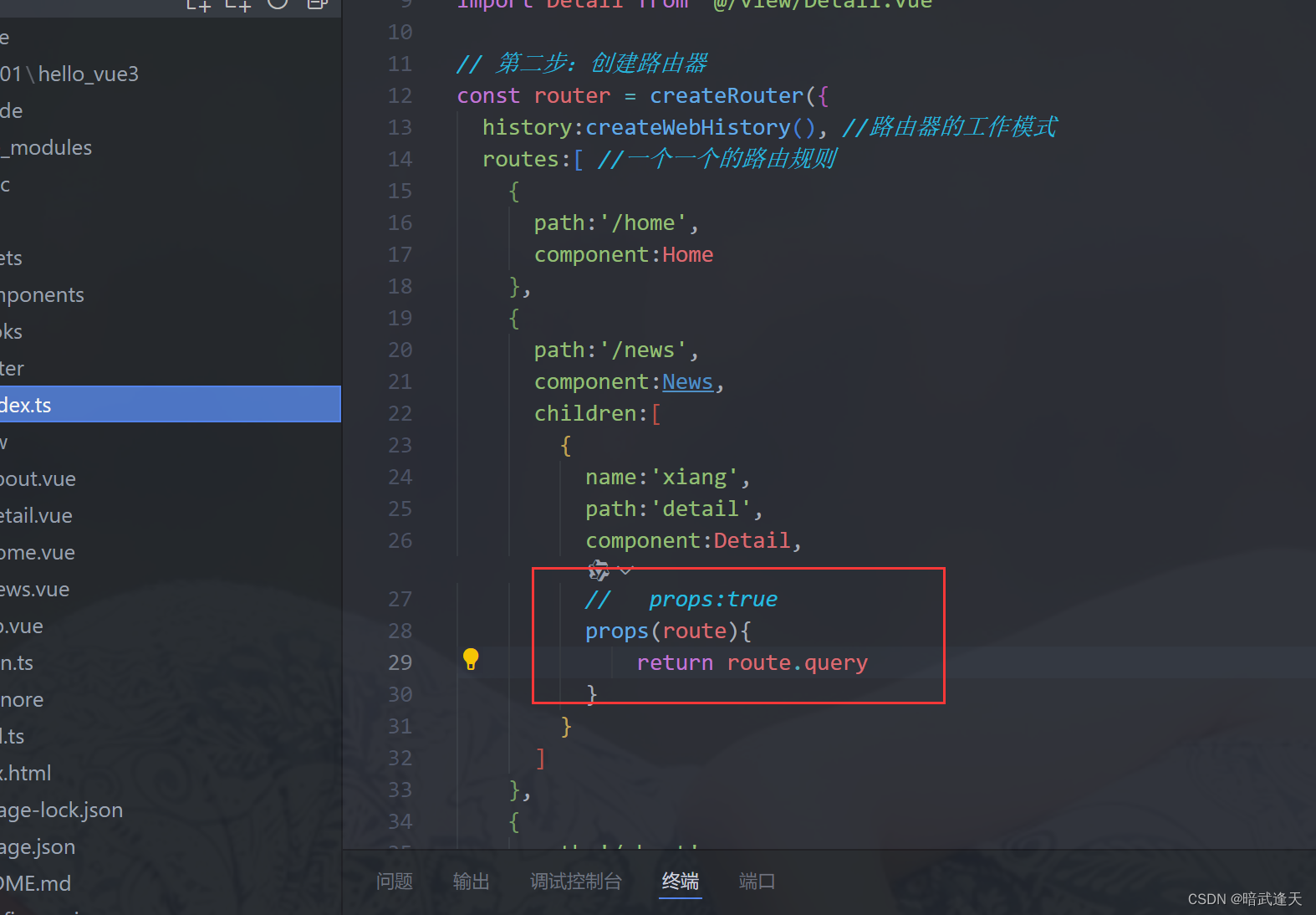This screenshot has width=1316, height=915.
Task: Switch to the 问题 panel tab
Action: (395, 881)
